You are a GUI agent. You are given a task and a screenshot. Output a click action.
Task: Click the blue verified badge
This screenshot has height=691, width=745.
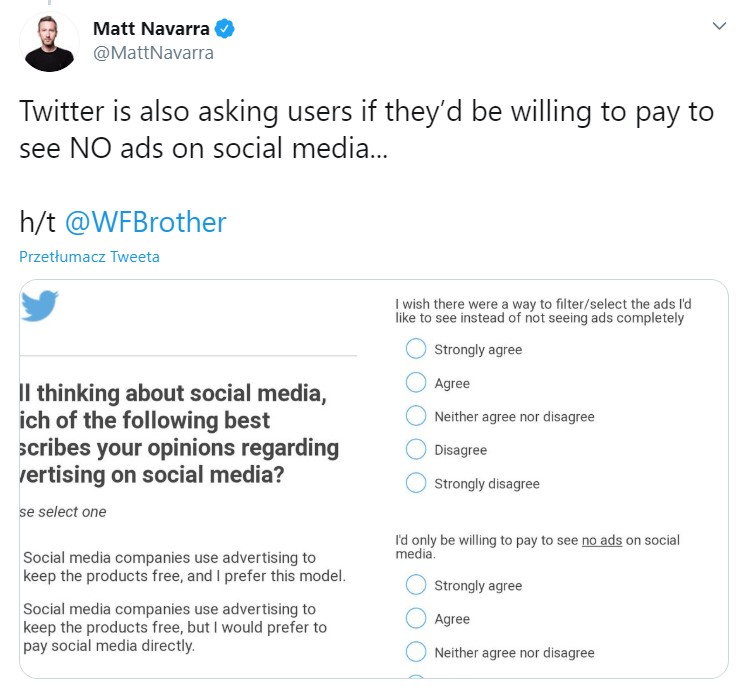(x=225, y=29)
